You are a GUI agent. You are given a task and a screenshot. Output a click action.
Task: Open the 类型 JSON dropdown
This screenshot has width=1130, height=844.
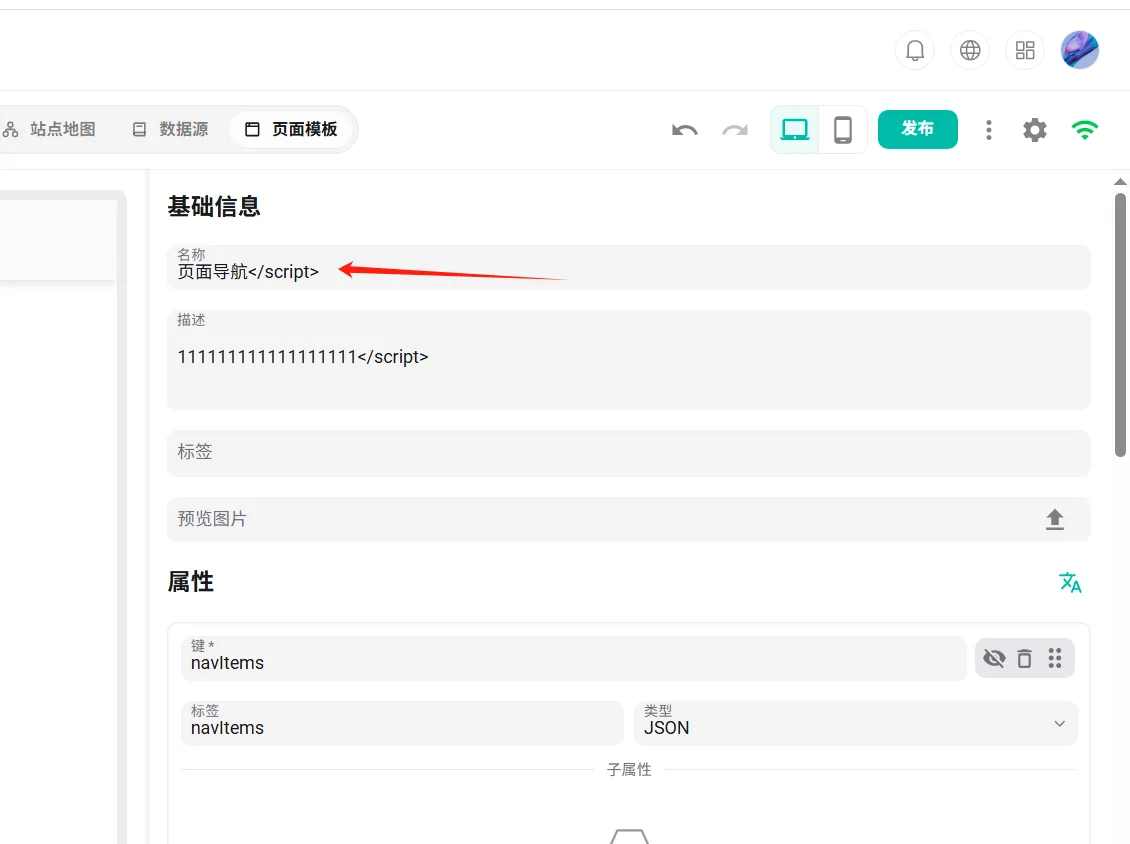(855, 724)
